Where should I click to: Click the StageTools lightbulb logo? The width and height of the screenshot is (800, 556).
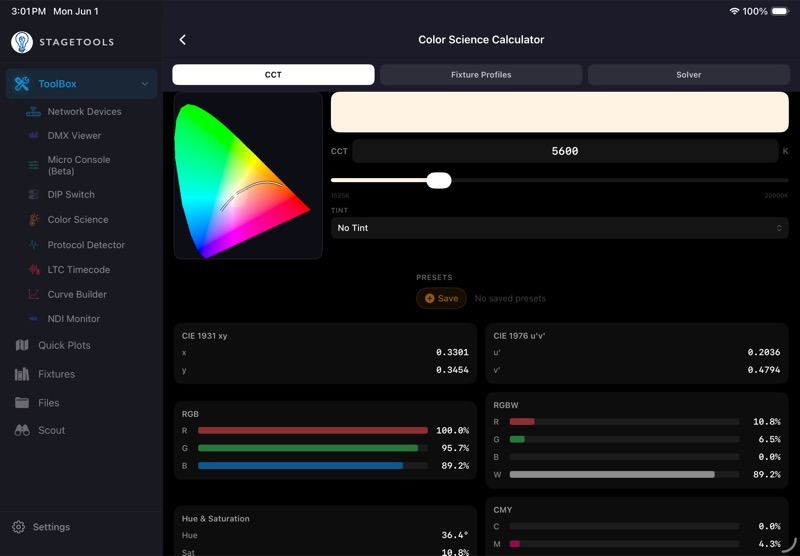click(x=22, y=42)
